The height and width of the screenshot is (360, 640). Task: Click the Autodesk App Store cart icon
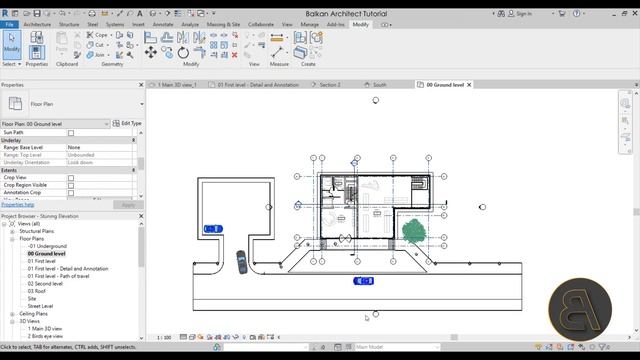click(x=562, y=13)
